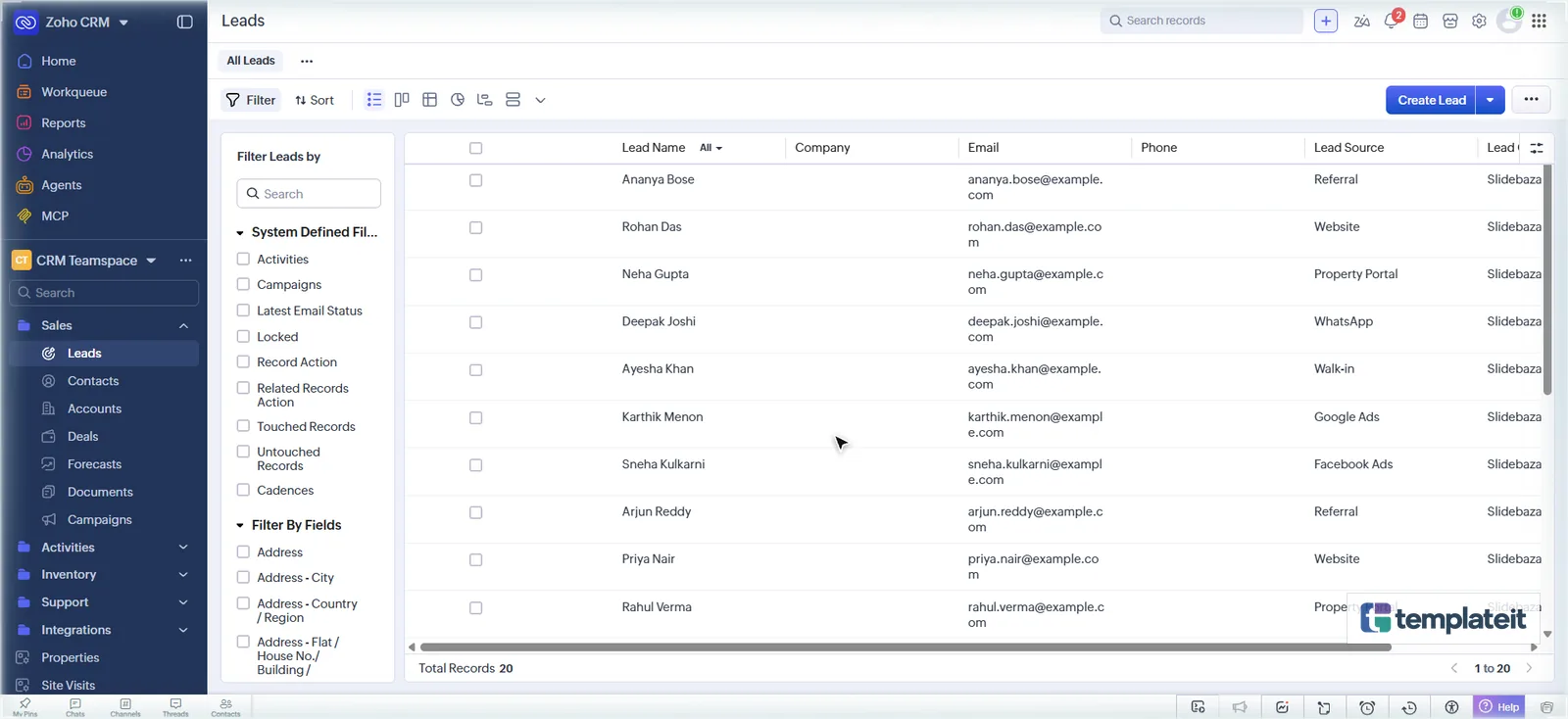
Task: Open the Filter button
Action: 251,100
